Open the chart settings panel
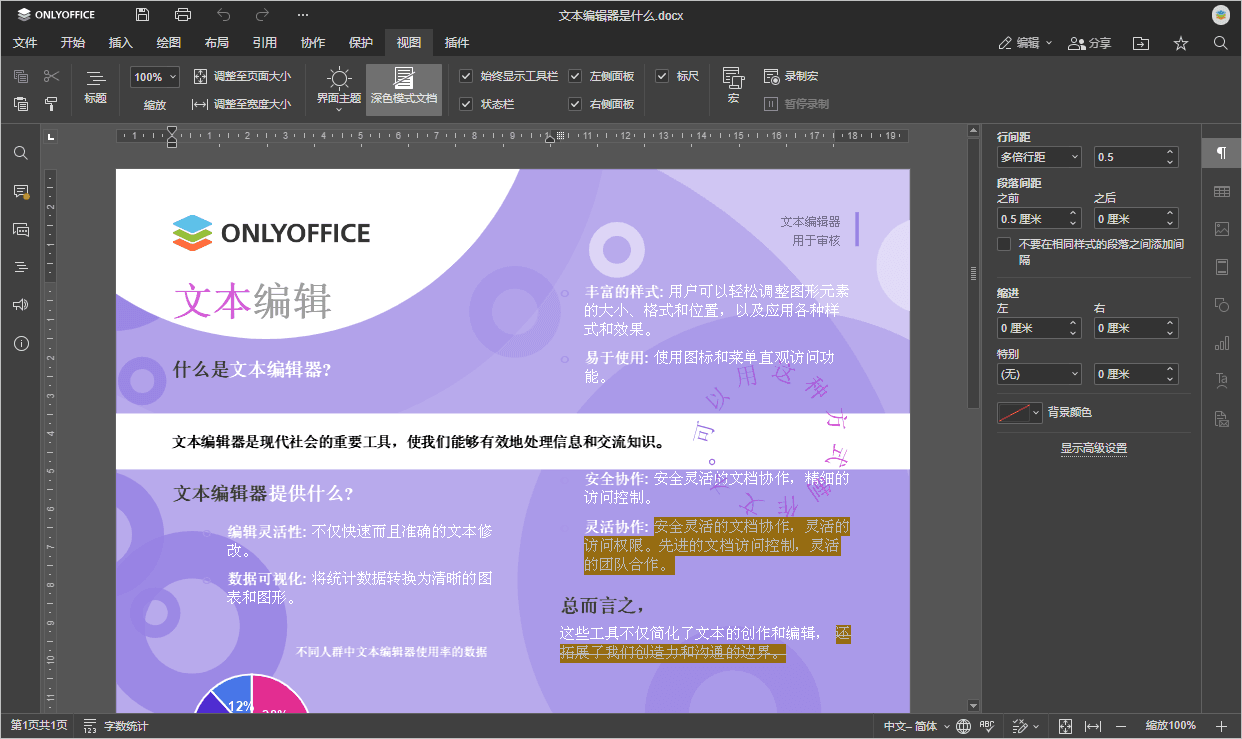The width and height of the screenshot is (1242, 739). click(1221, 343)
